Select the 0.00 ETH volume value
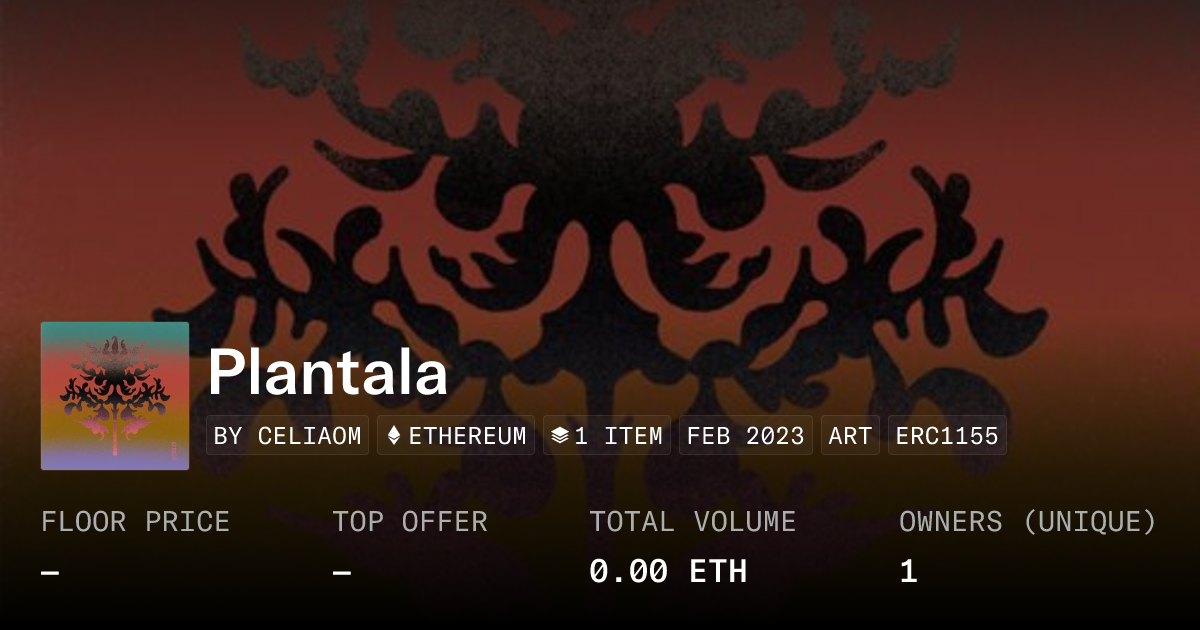1200x630 pixels. pos(668,572)
